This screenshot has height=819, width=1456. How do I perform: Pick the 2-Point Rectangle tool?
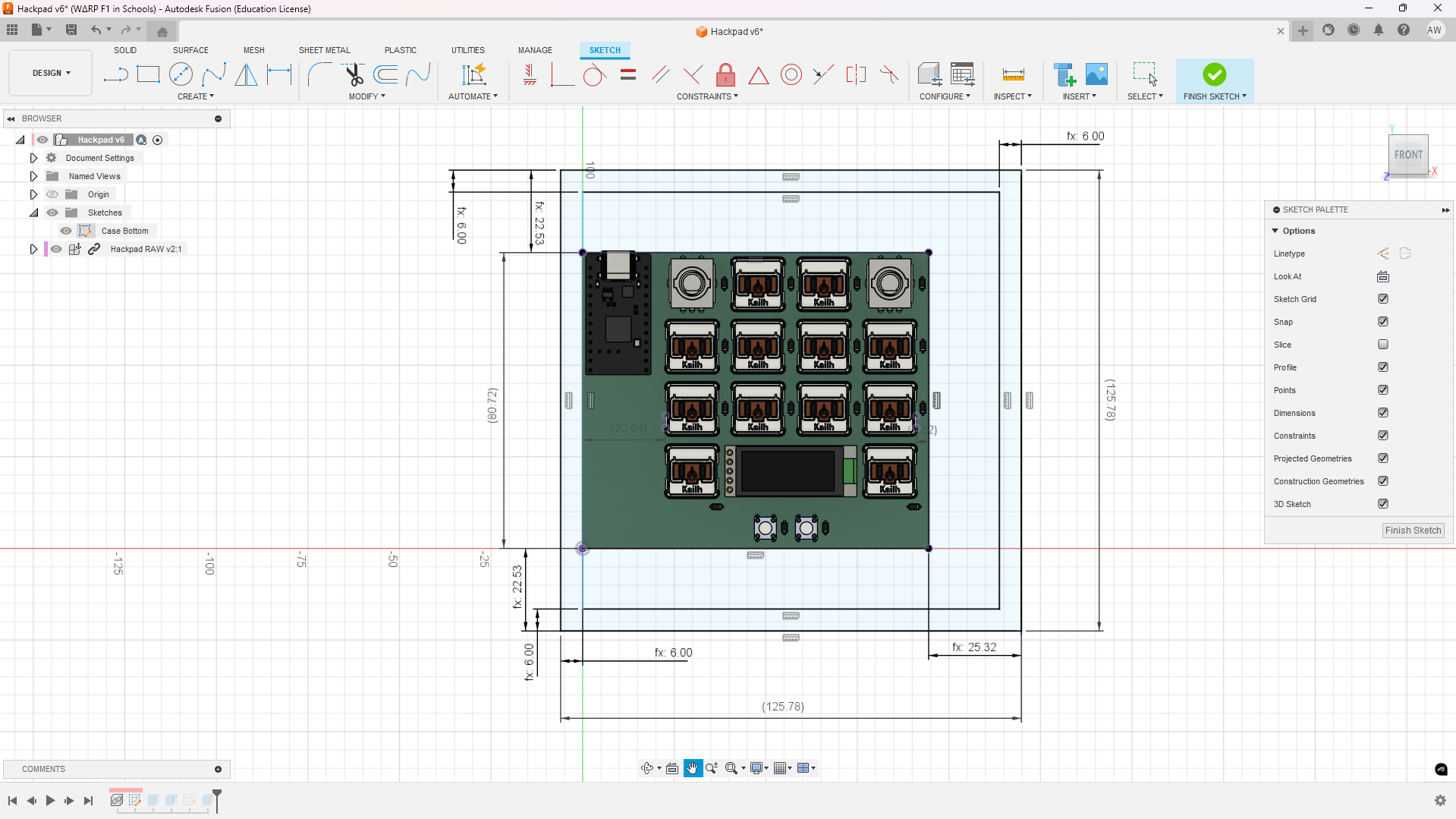148,74
